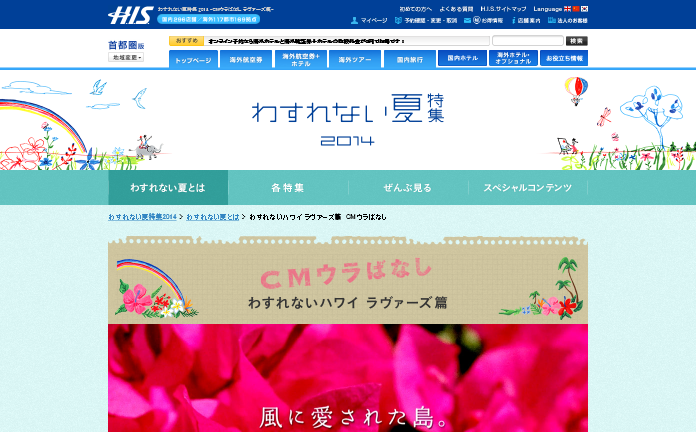The image size is (696, 432).
Task: Click the 首都圏版 region label
Action: click(x=126, y=45)
